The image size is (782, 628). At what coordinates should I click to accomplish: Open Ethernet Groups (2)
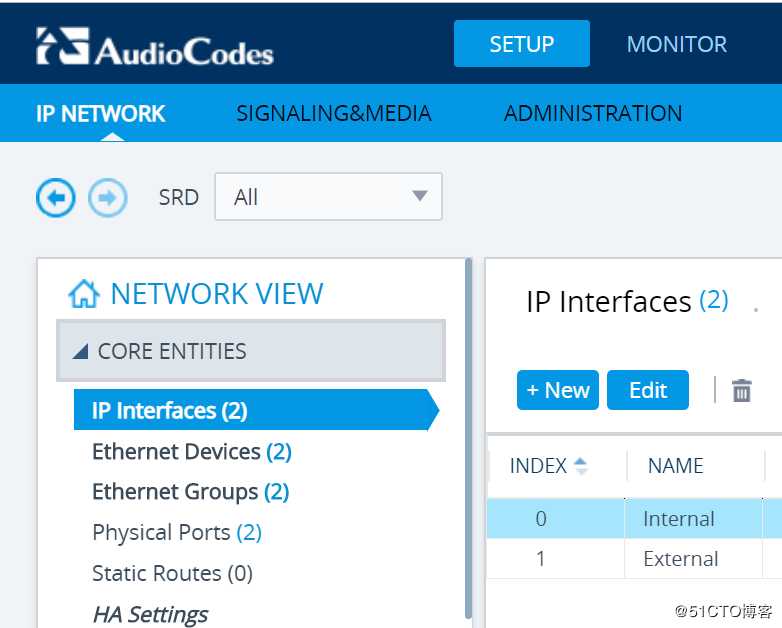click(x=191, y=492)
